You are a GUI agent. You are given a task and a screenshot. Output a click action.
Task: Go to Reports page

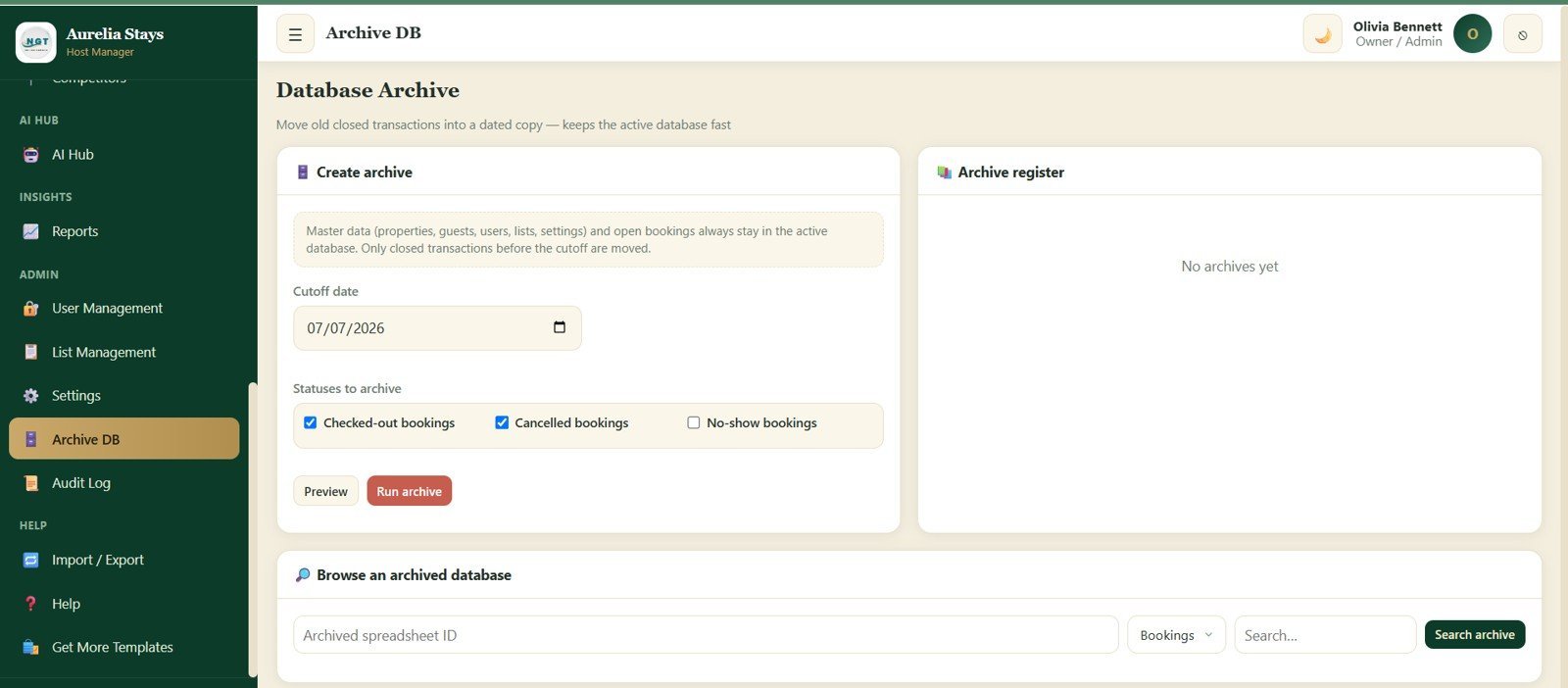coord(123,231)
